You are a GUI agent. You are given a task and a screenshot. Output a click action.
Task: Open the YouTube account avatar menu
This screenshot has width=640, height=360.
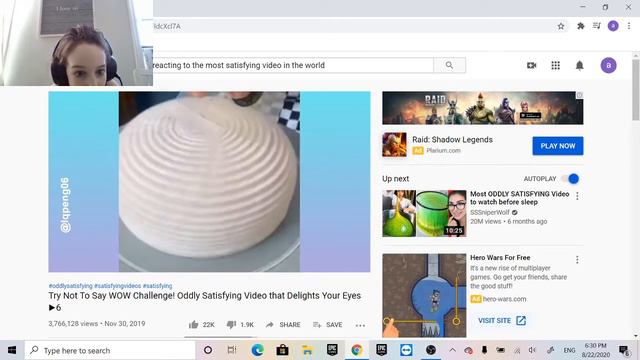coord(608,65)
